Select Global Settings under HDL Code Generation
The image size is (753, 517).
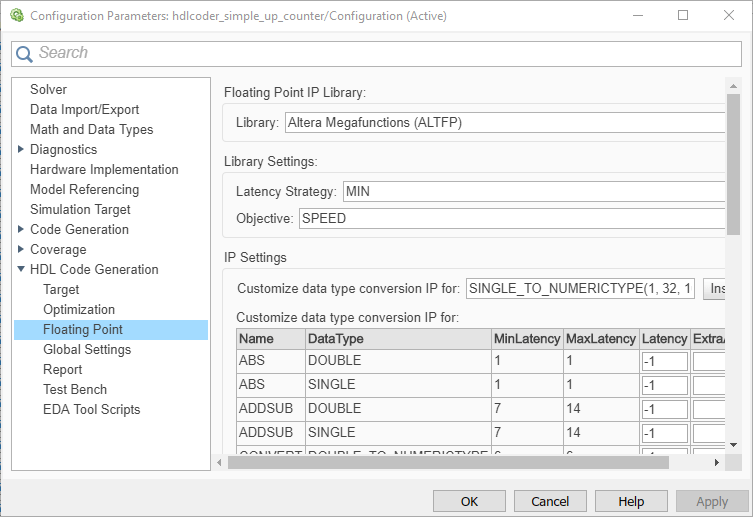pos(87,350)
